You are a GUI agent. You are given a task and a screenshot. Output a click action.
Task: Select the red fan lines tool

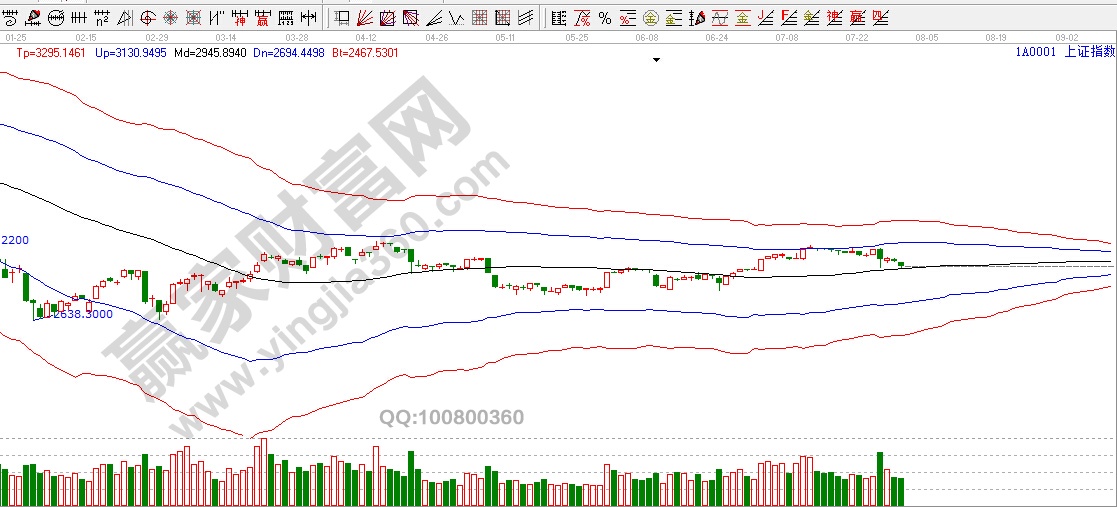coord(366,17)
